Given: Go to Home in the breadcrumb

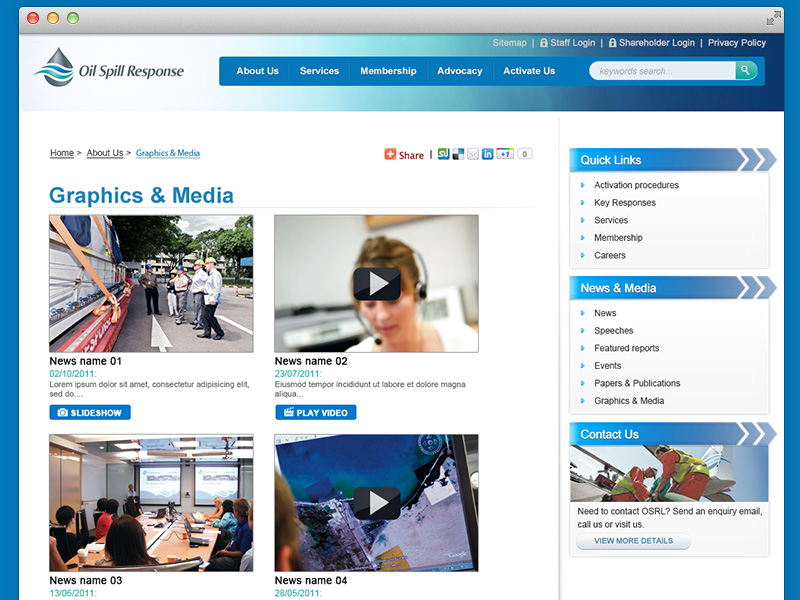Looking at the screenshot, I should (62, 153).
